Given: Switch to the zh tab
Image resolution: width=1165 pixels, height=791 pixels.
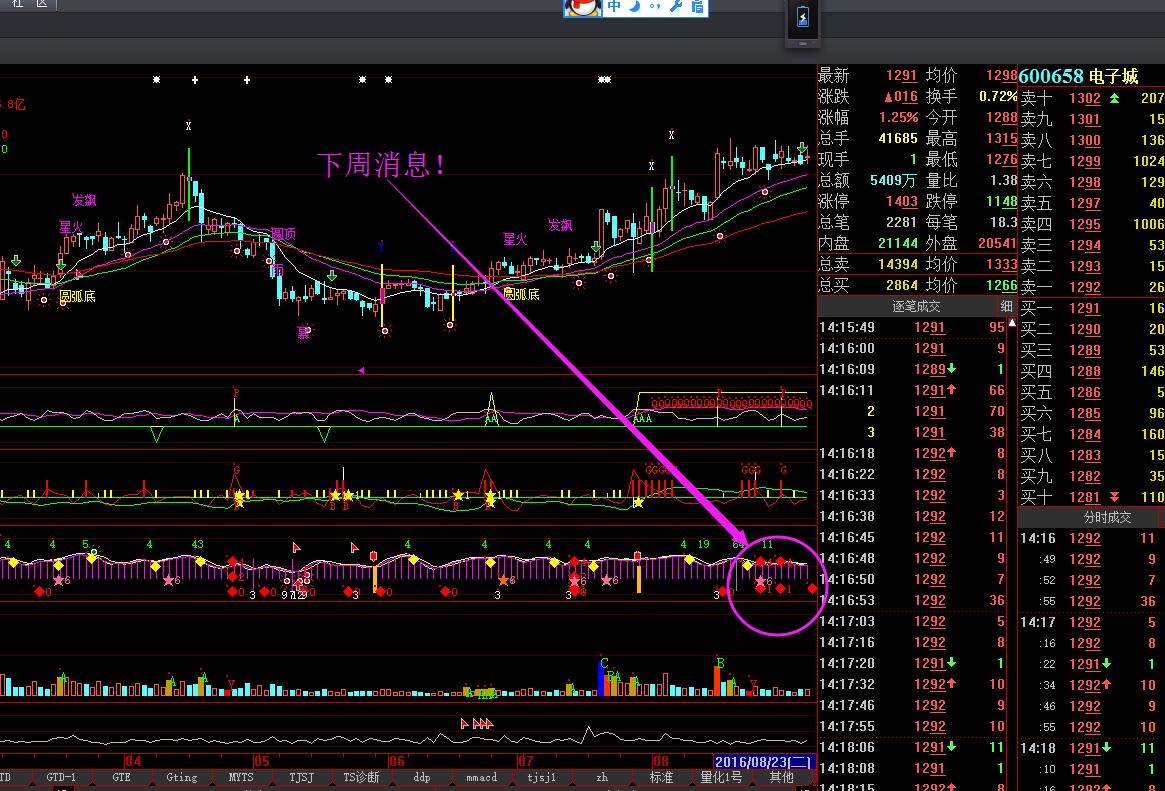Looking at the screenshot, I should (x=602, y=777).
